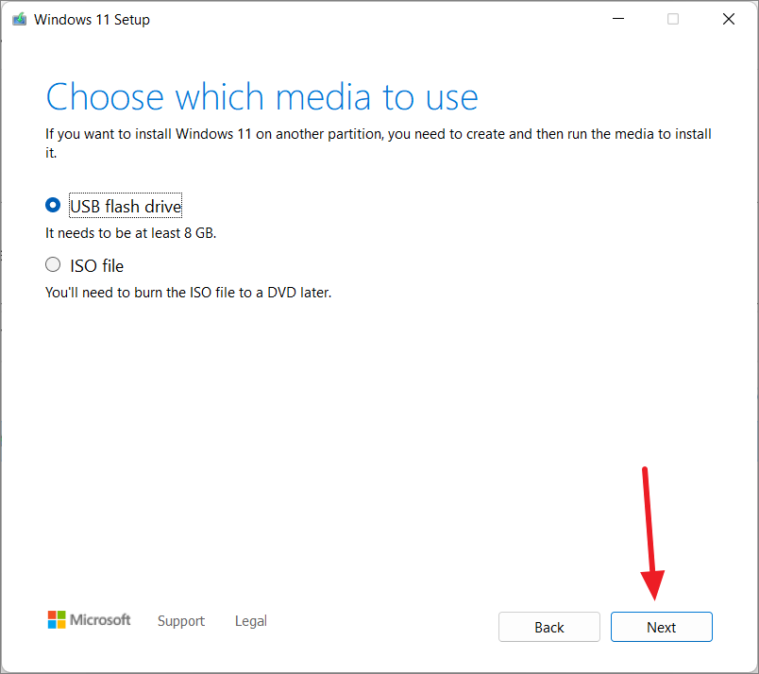Click the Next button
Screen dimensions: 759x674
pyautogui.click(x=661, y=627)
